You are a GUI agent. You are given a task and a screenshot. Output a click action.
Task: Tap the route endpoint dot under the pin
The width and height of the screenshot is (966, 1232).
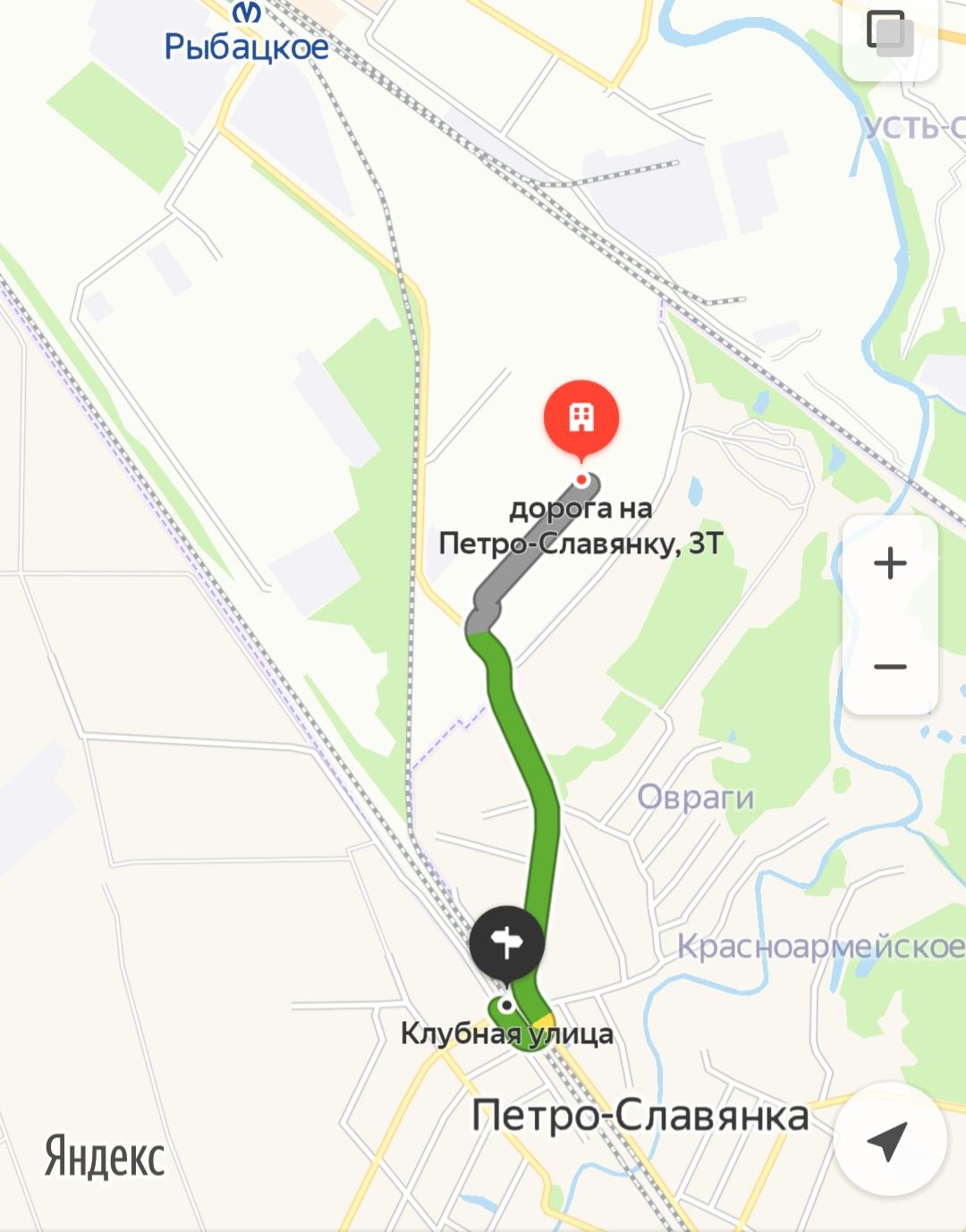(x=581, y=480)
